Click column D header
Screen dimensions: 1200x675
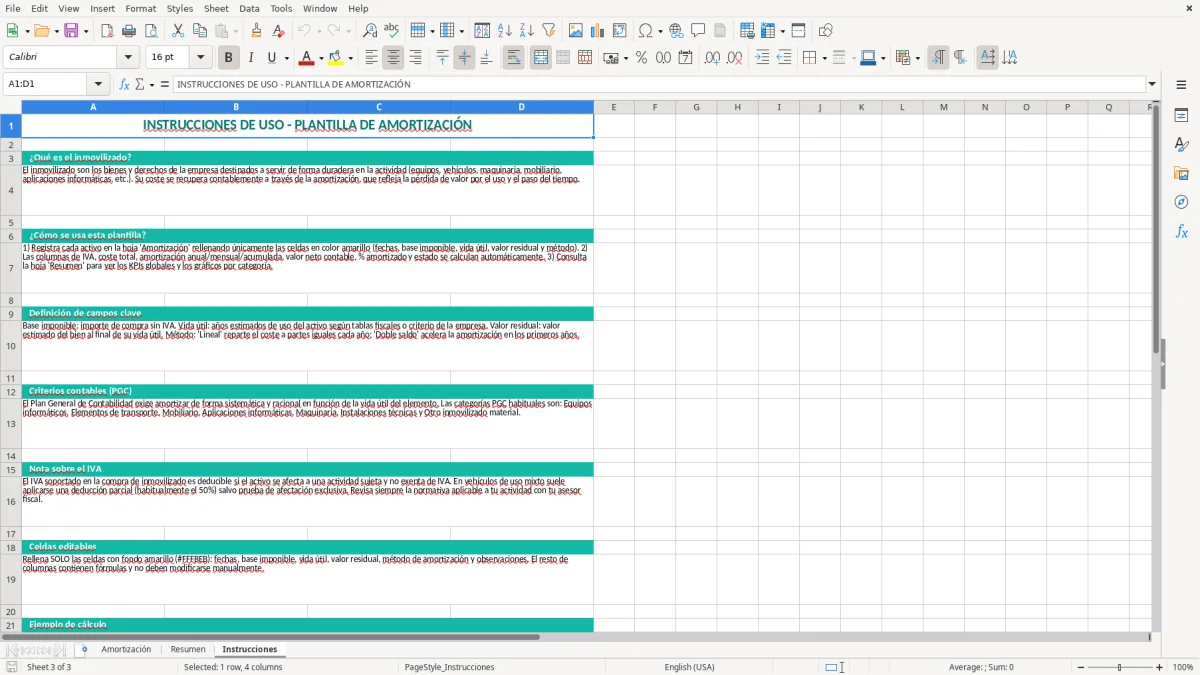(521, 107)
